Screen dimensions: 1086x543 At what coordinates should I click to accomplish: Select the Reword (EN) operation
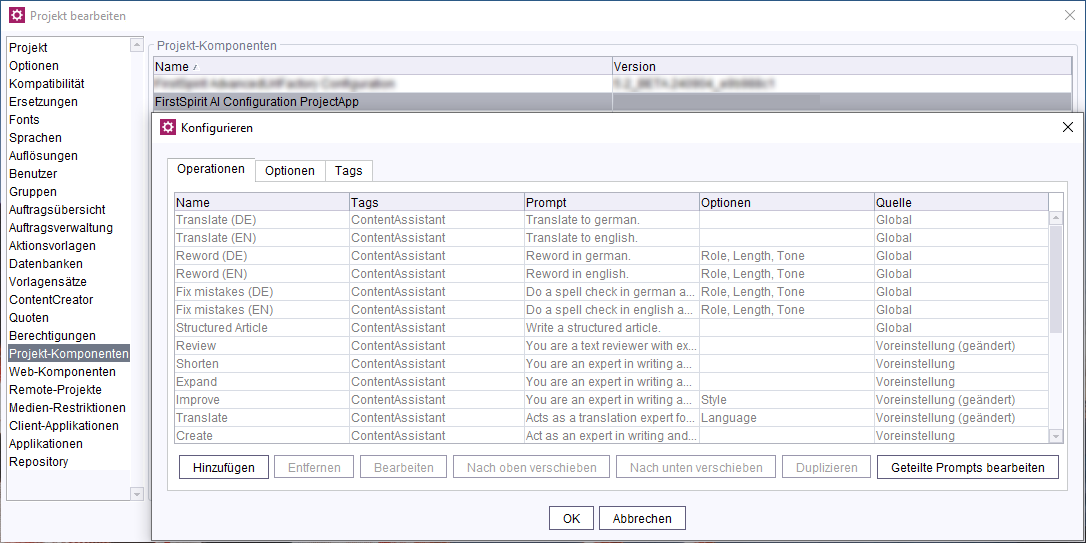coord(612,274)
